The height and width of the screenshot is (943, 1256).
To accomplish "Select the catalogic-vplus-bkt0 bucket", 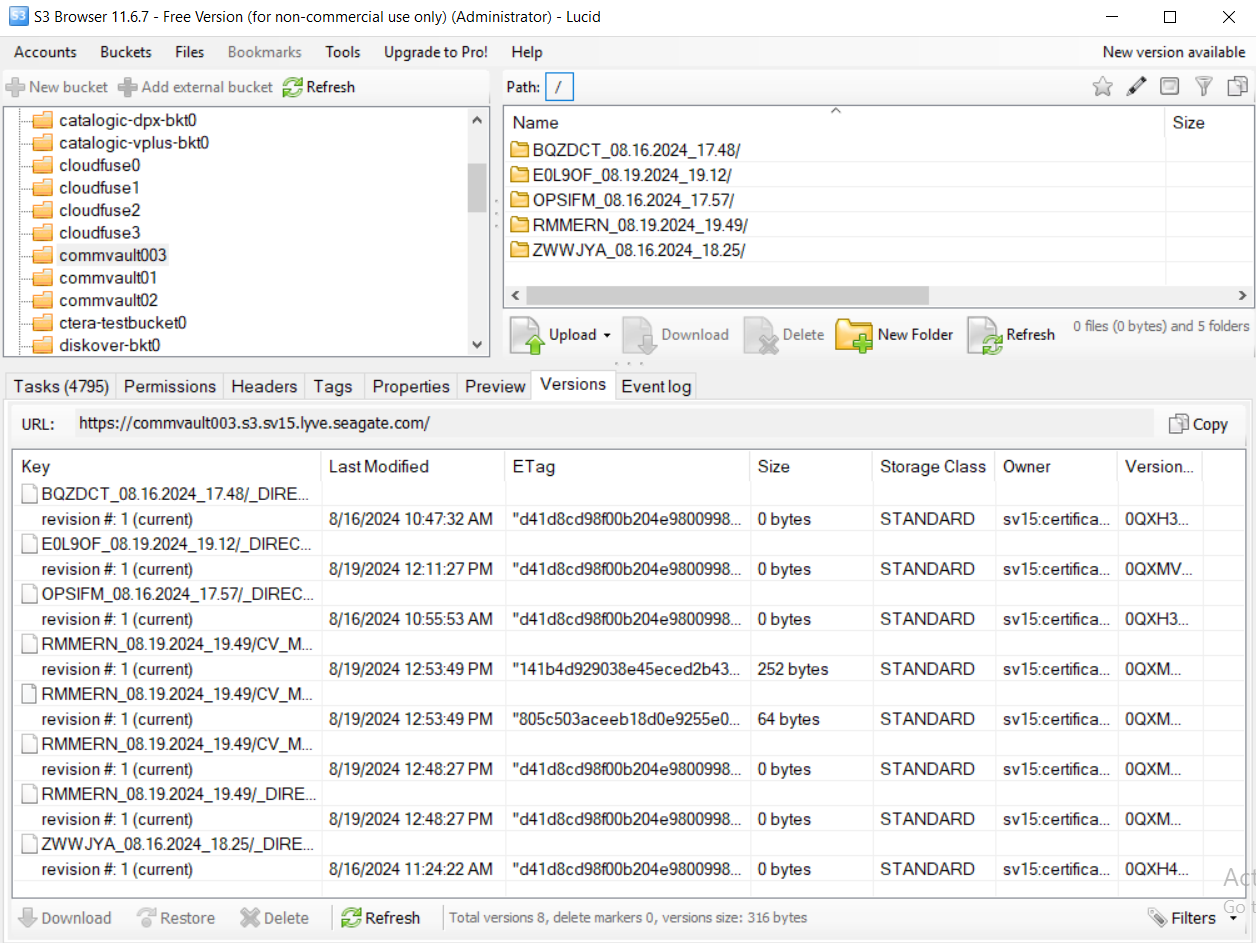I will coord(134,143).
